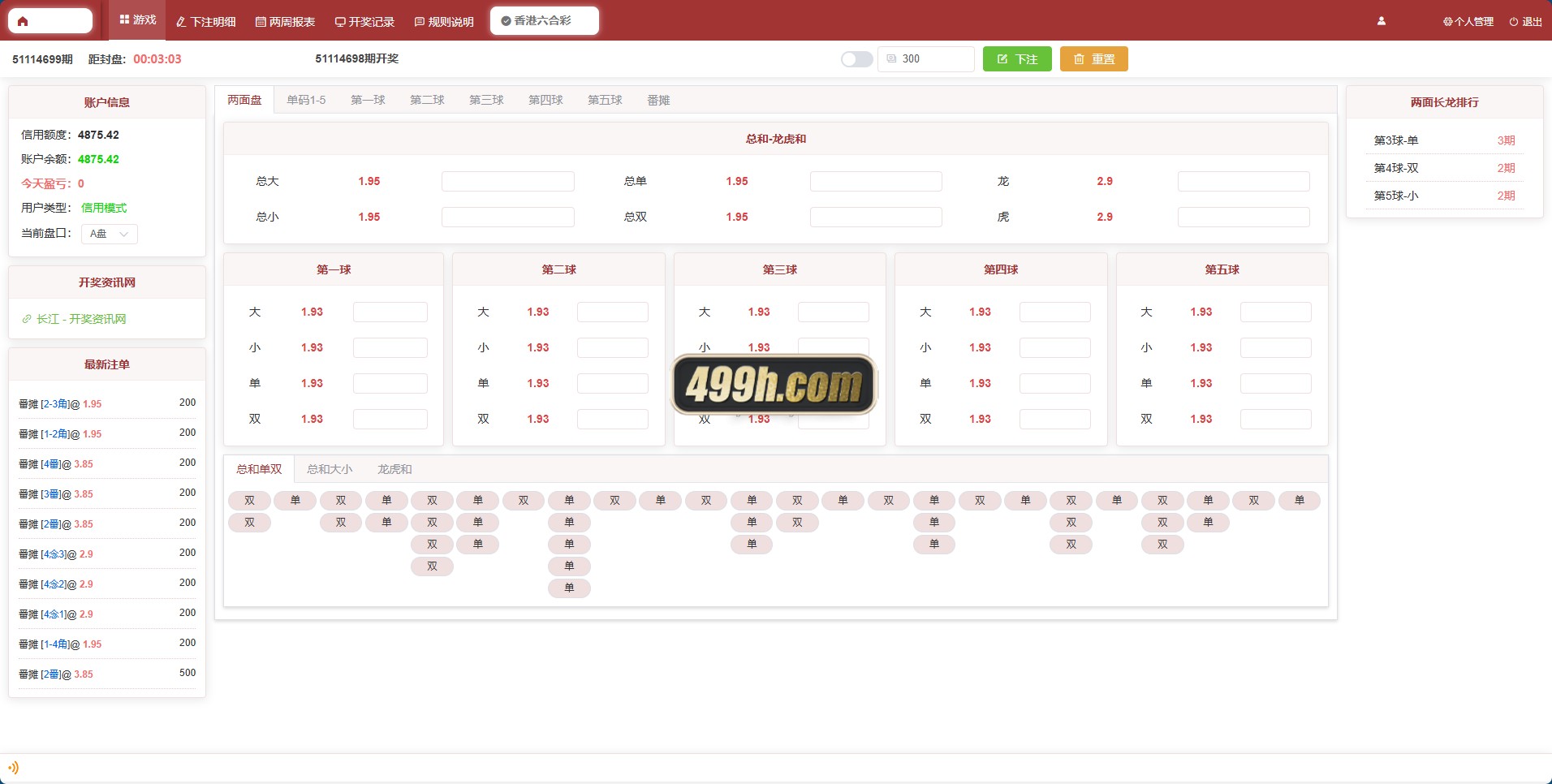The image size is (1552, 784).
Task: Toggle the quick bet switch
Action: (856, 59)
